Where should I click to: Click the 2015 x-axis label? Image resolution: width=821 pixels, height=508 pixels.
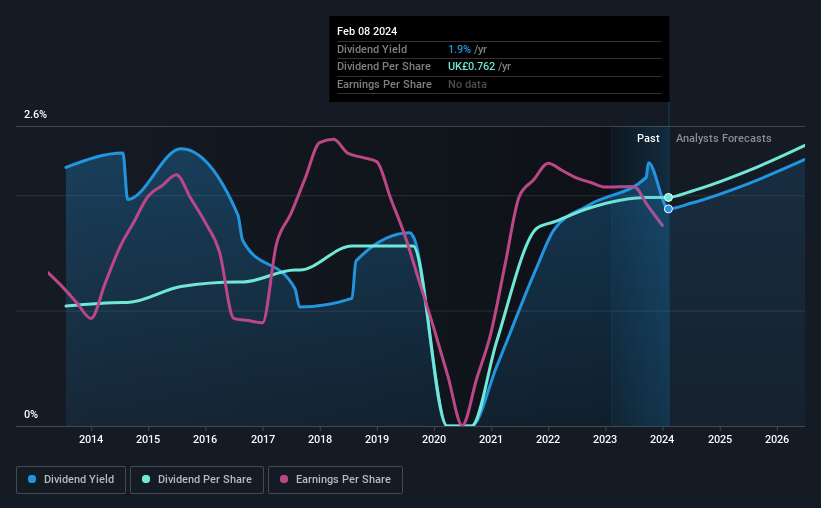pyautogui.click(x=148, y=439)
